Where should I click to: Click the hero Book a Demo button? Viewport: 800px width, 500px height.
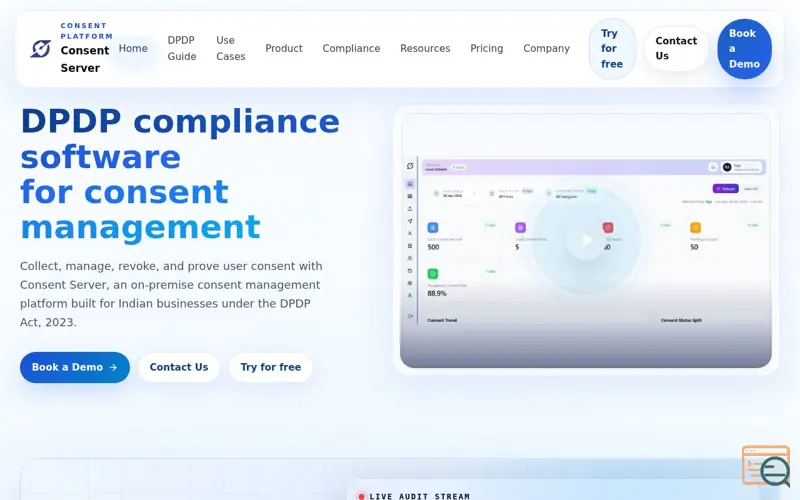tap(74, 367)
